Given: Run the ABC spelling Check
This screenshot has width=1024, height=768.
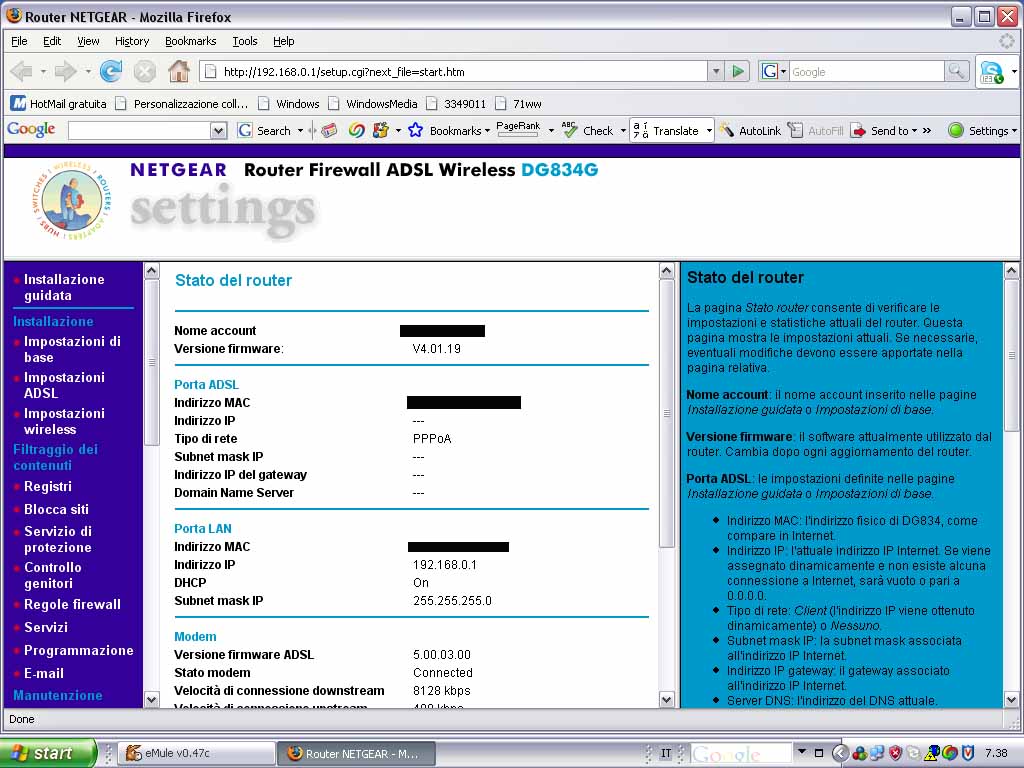Looking at the screenshot, I should [588, 131].
